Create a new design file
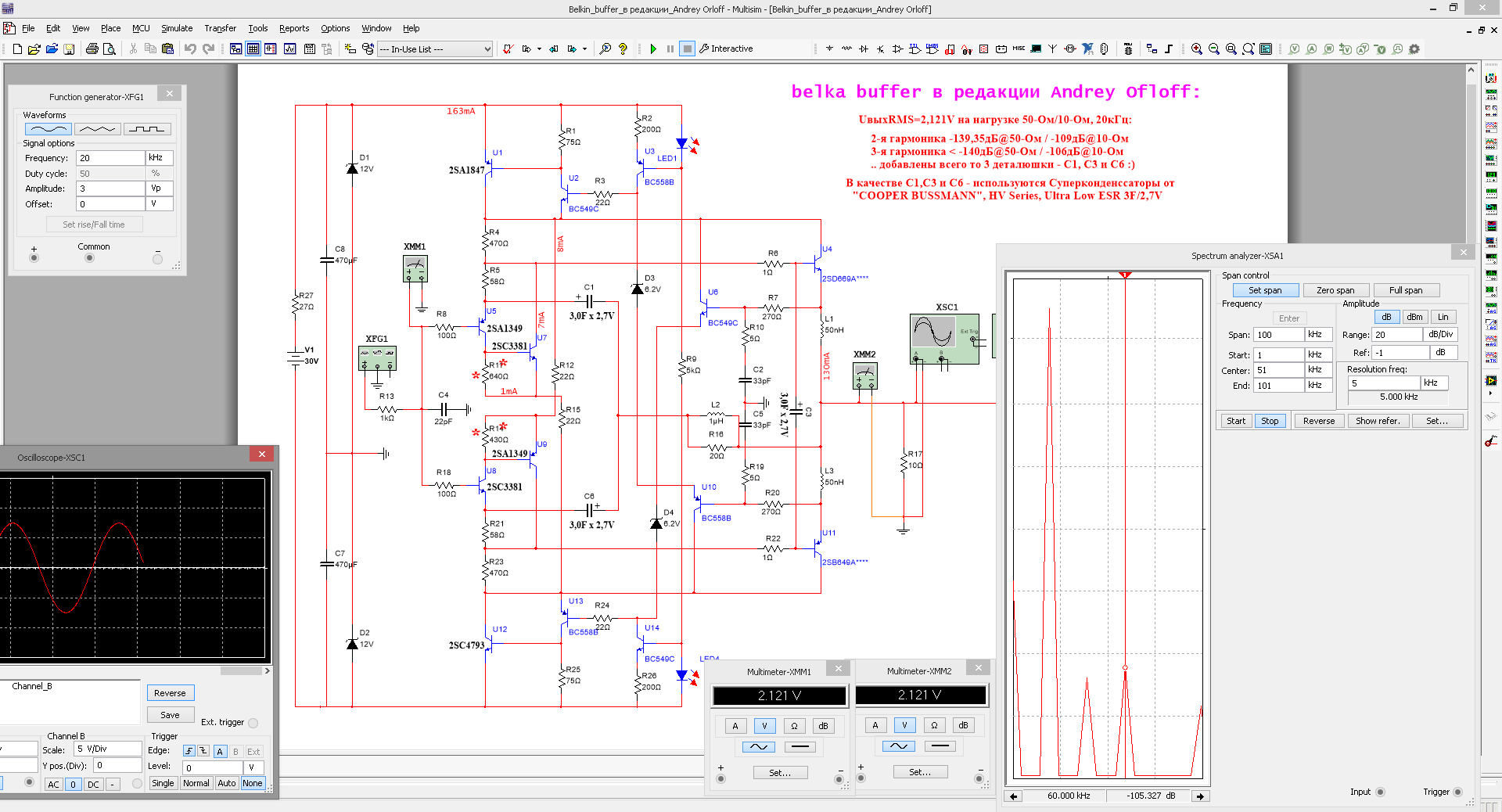The width and height of the screenshot is (1502, 812). tap(17, 49)
